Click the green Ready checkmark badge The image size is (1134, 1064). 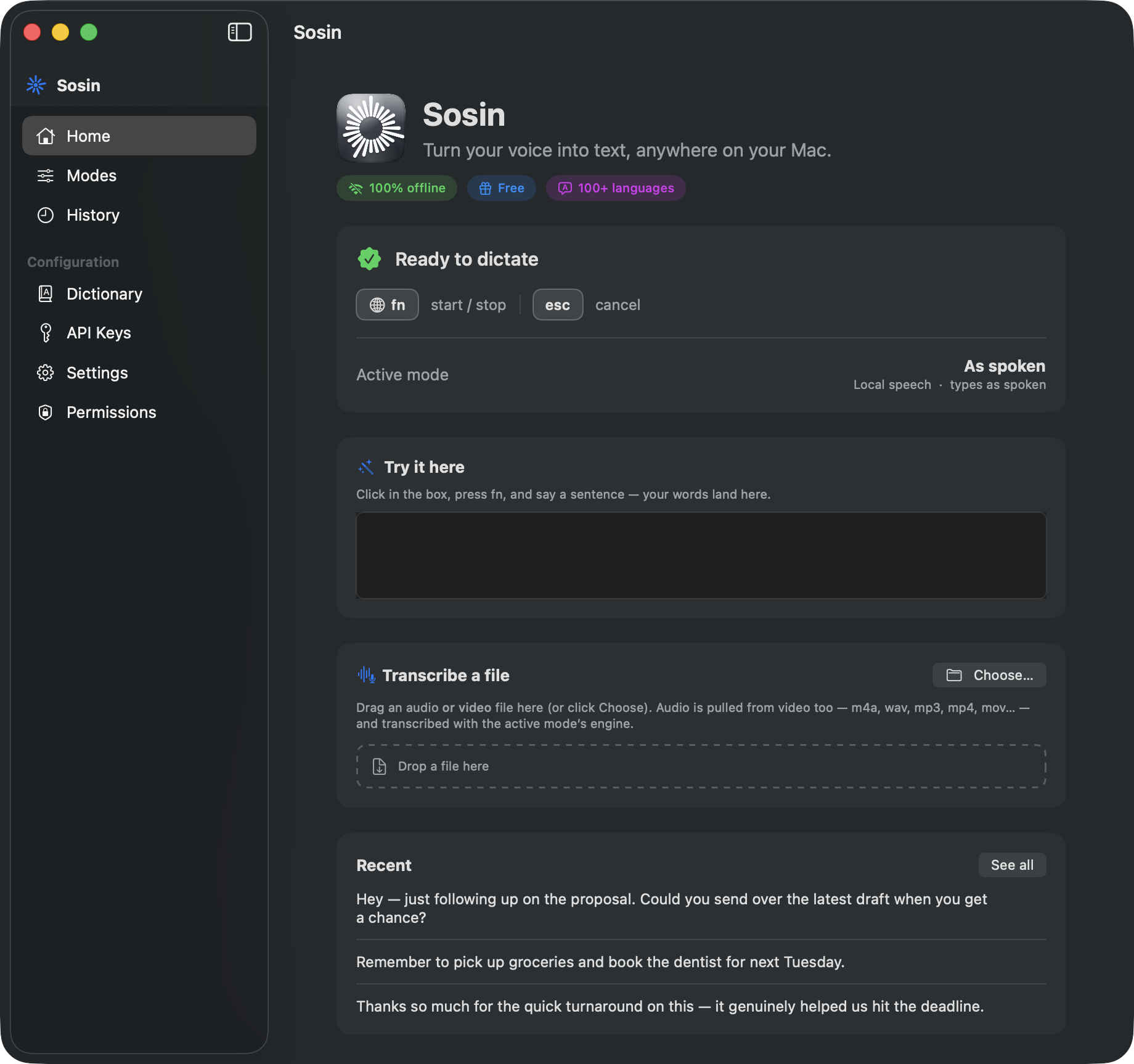369,259
